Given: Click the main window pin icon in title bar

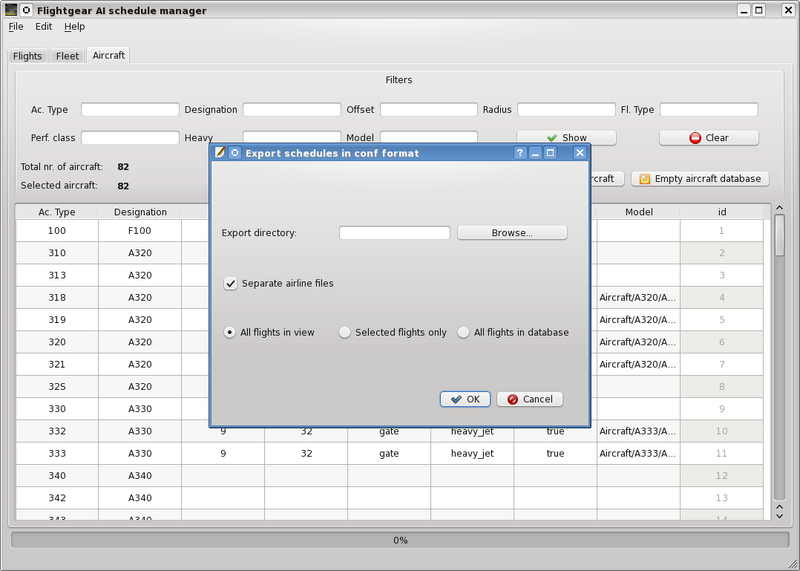Looking at the screenshot, I should (26, 10).
